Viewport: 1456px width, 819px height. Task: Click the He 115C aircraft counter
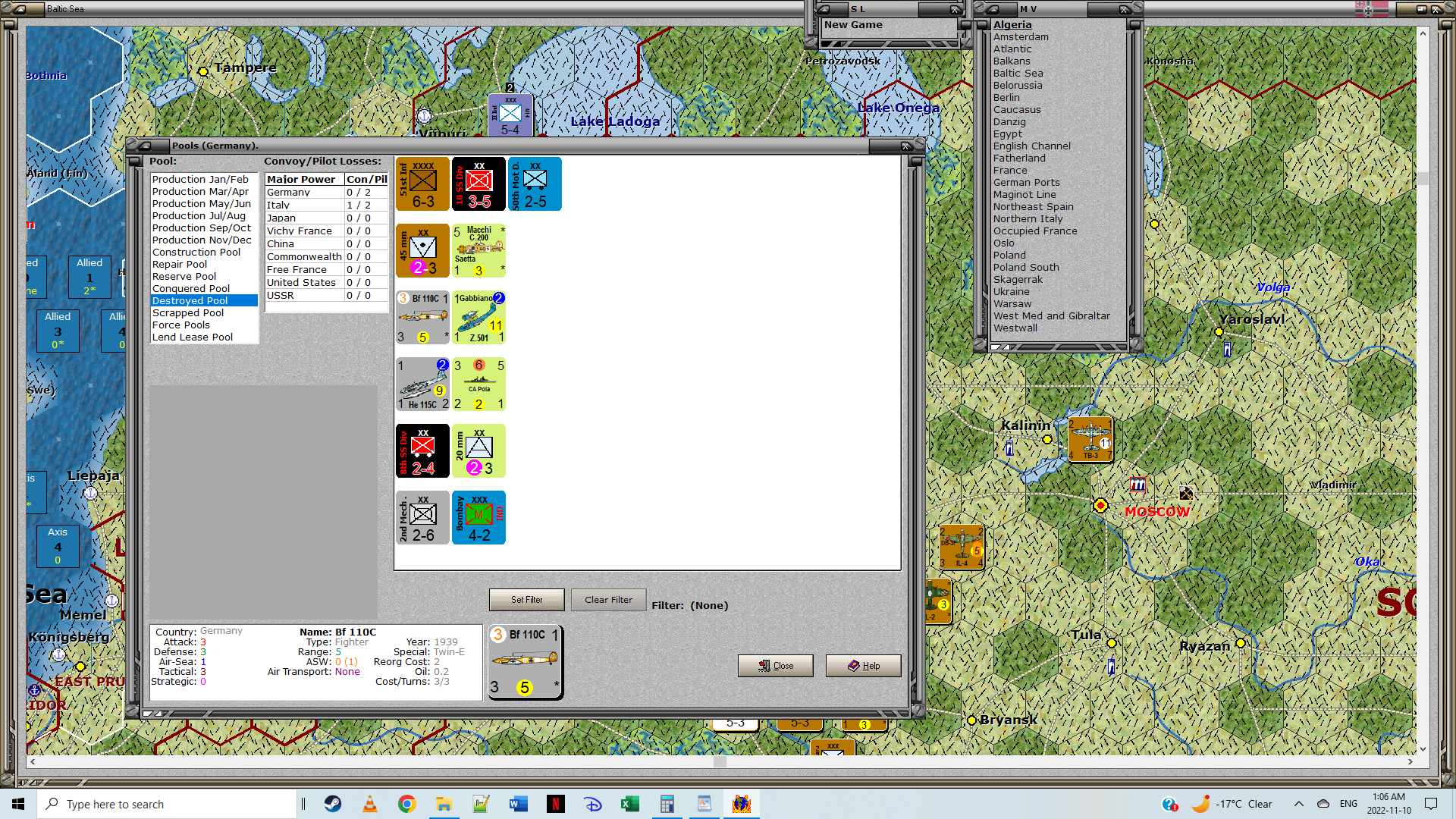422,384
